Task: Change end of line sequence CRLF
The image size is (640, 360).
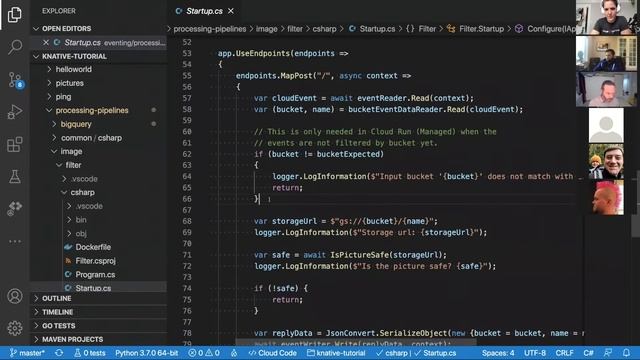Action: pos(564,353)
